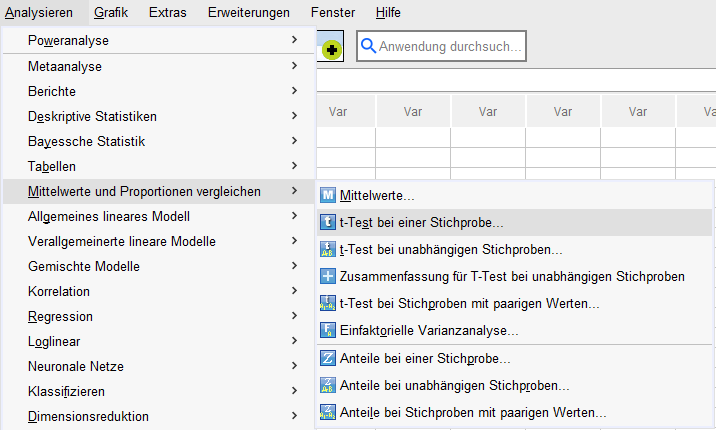Expand the Korrelation submenu arrow
Screen dimensions: 716x430
295,291
